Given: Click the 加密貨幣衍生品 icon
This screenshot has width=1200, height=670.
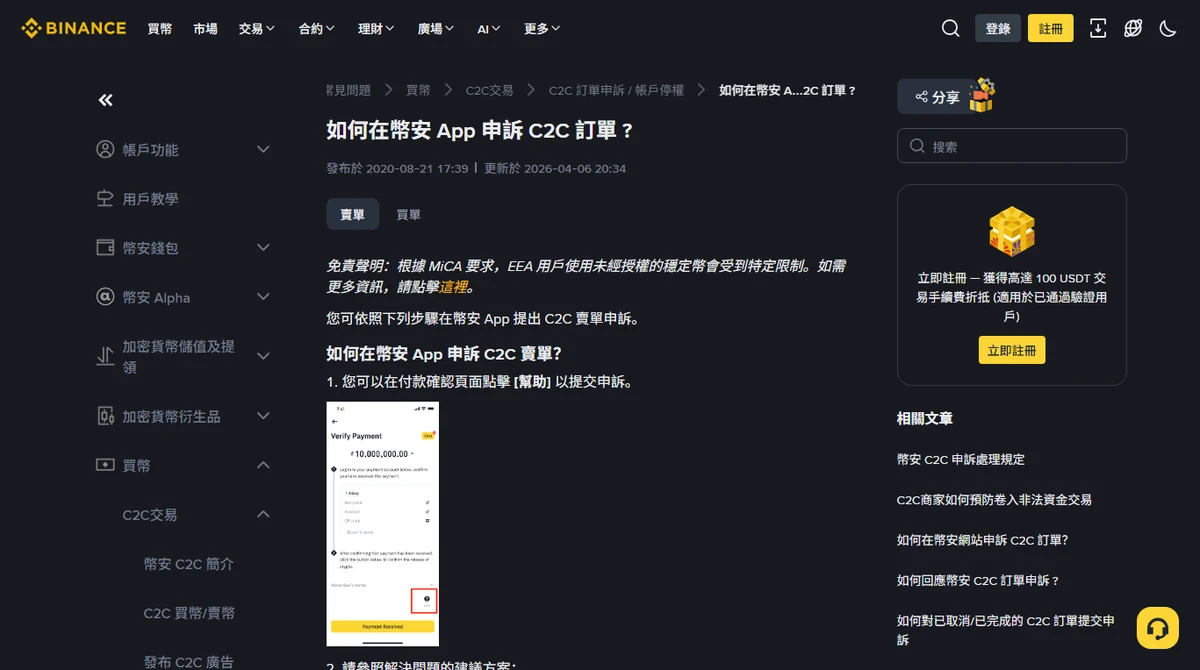Looking at the screenshot, I should [x=105, y=415].
